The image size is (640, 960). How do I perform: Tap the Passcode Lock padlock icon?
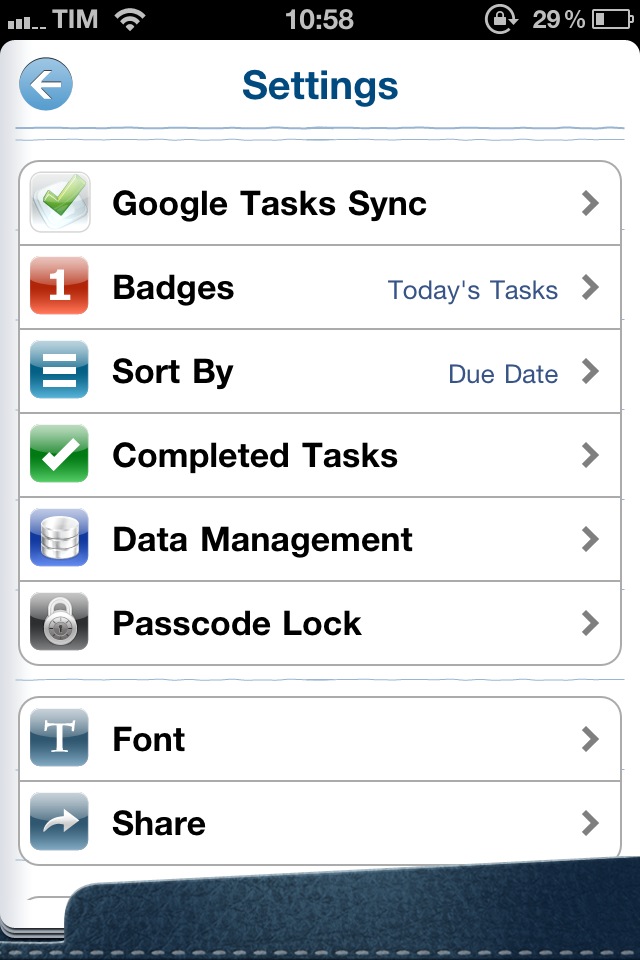pos(59,621)
